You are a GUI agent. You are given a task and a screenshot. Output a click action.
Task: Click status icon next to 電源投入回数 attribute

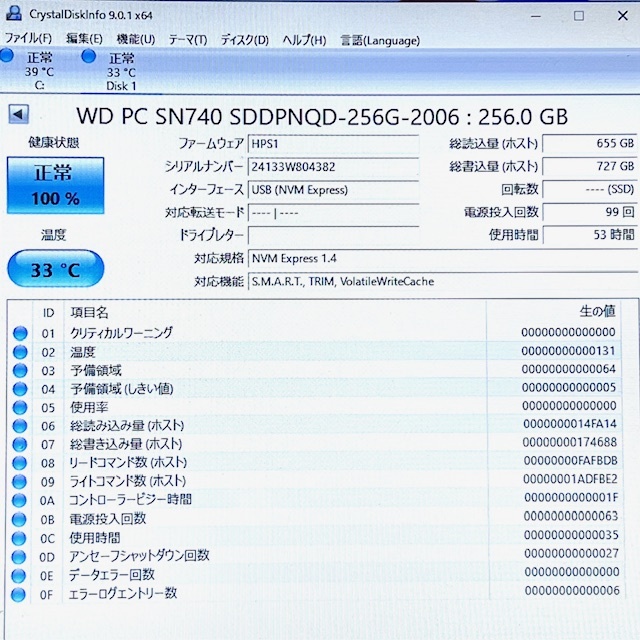click(20, 519)
